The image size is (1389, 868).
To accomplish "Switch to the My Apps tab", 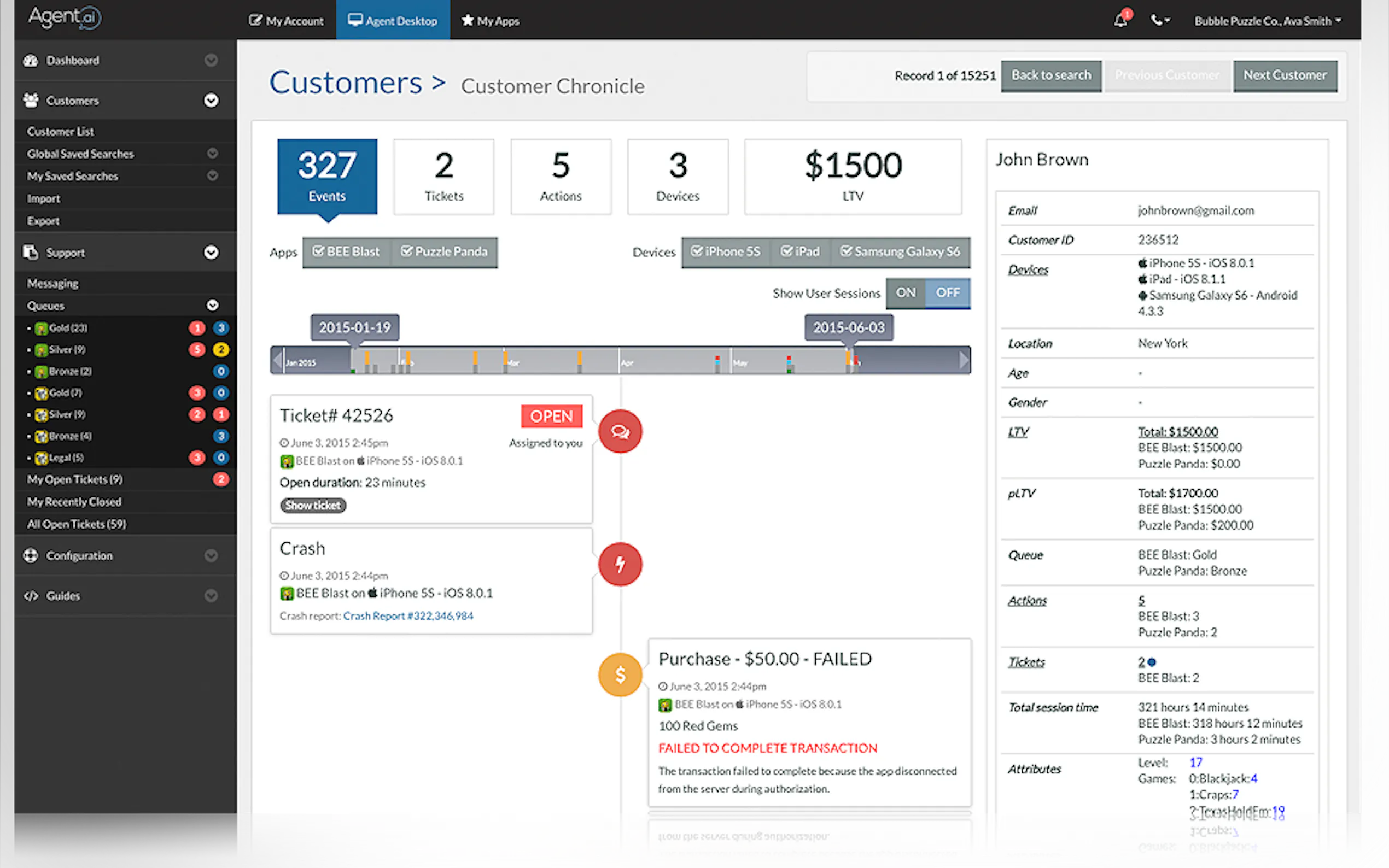I will click(x=491, y=21).
